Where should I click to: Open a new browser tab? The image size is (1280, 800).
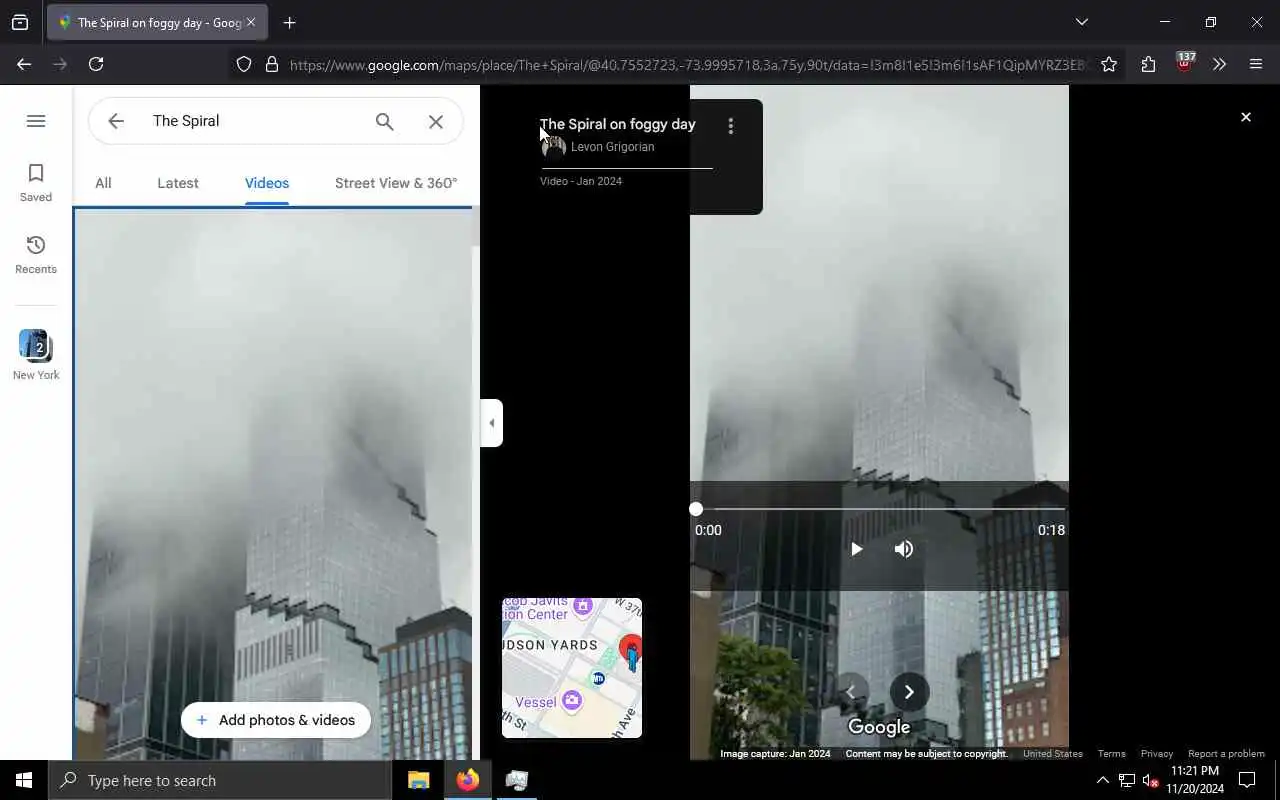(x=290, y=22)
